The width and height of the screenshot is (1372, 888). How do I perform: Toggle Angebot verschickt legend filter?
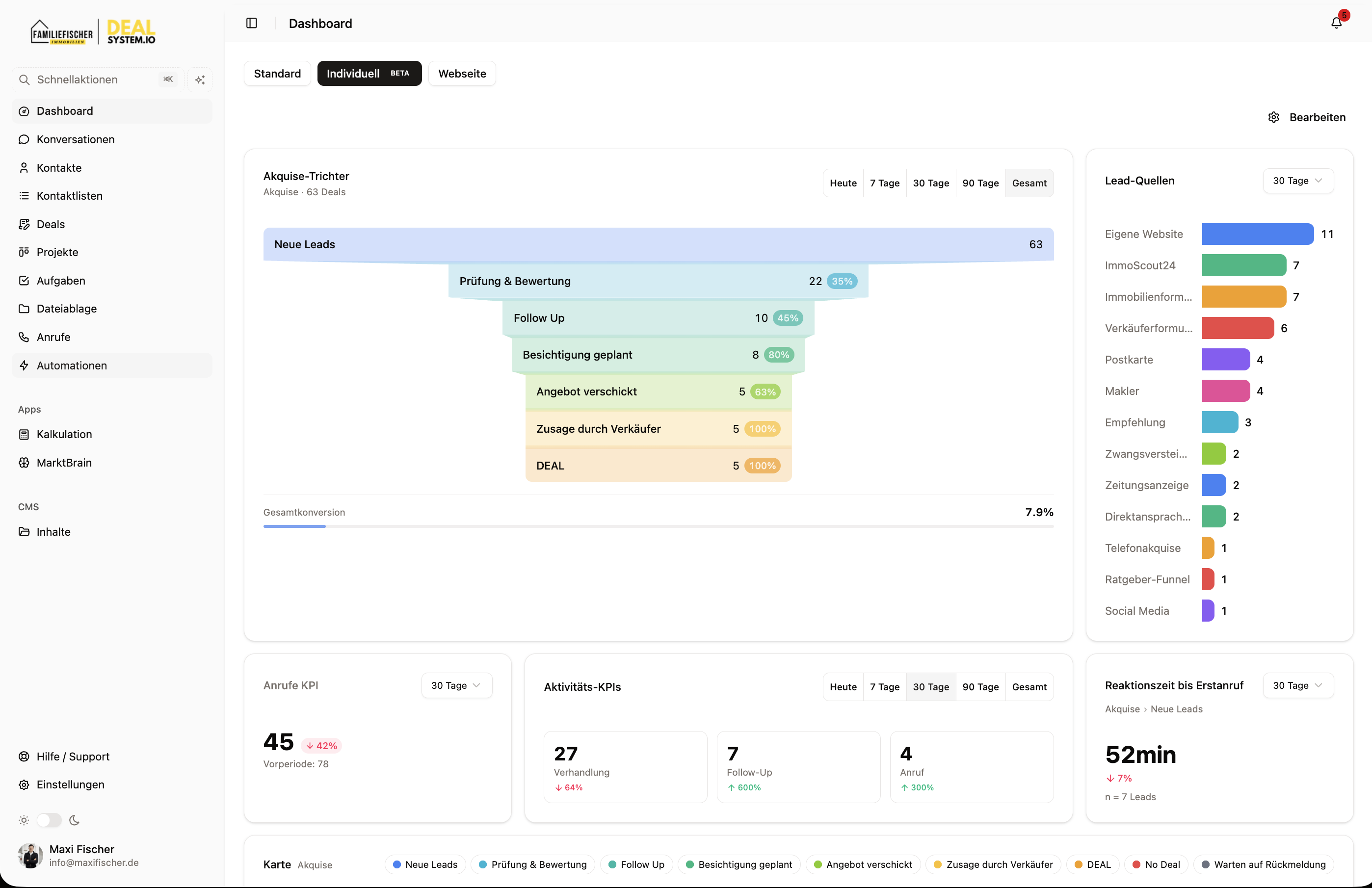(863, 864)
